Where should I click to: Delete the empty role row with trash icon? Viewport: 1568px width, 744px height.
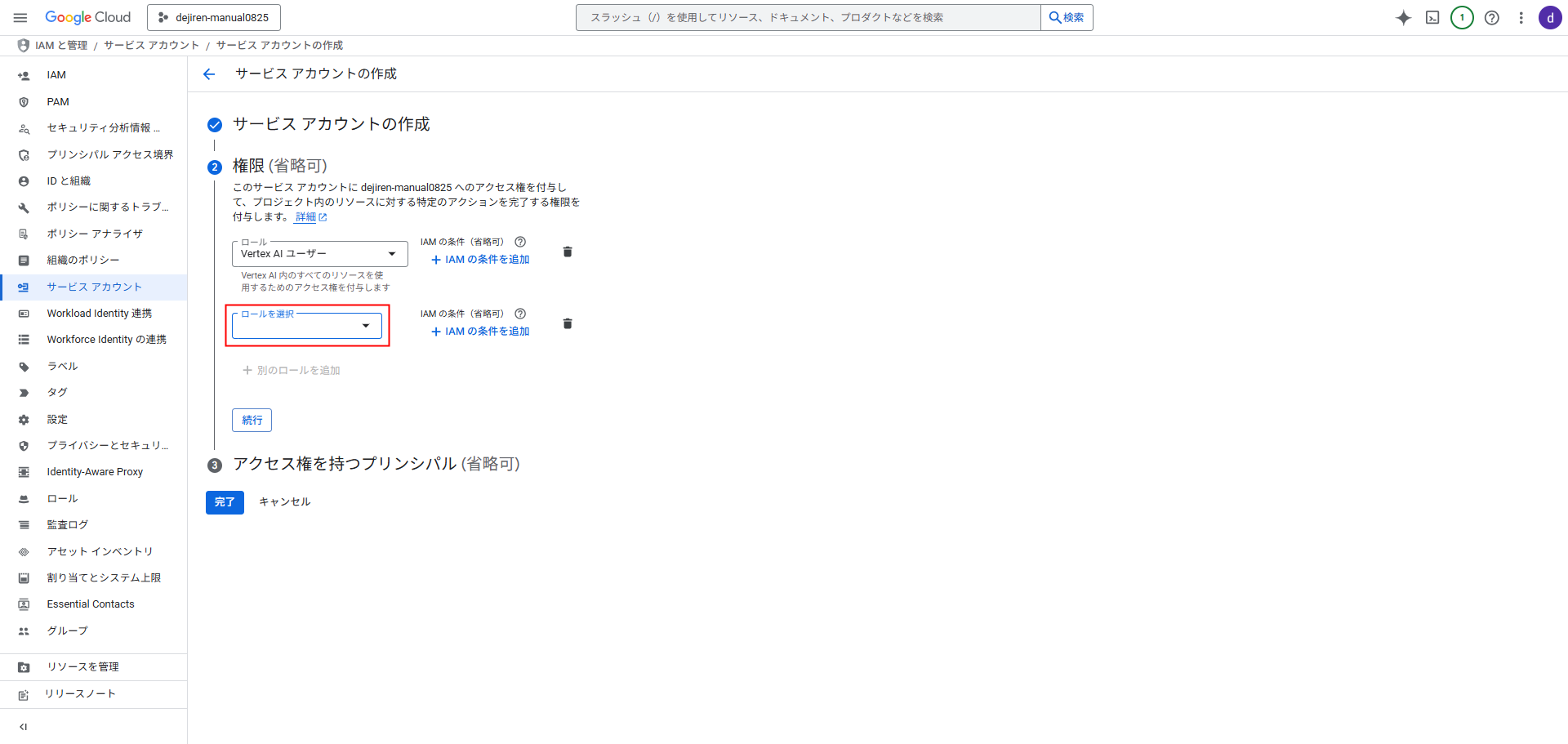(568, 324)
